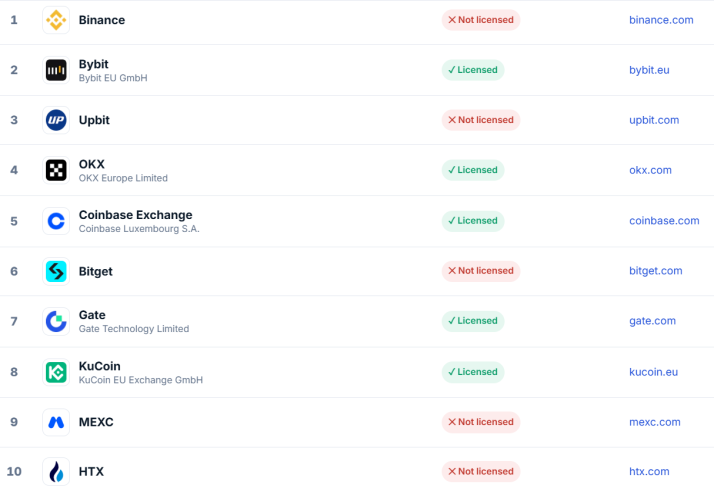Viewport: 714px width, 491px height.
Task: Follow the coinbase.com link
Action: [664, 221]
